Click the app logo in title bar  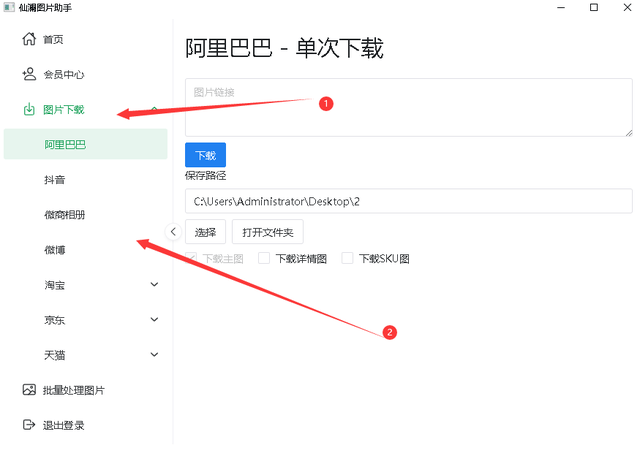[9, 7]
